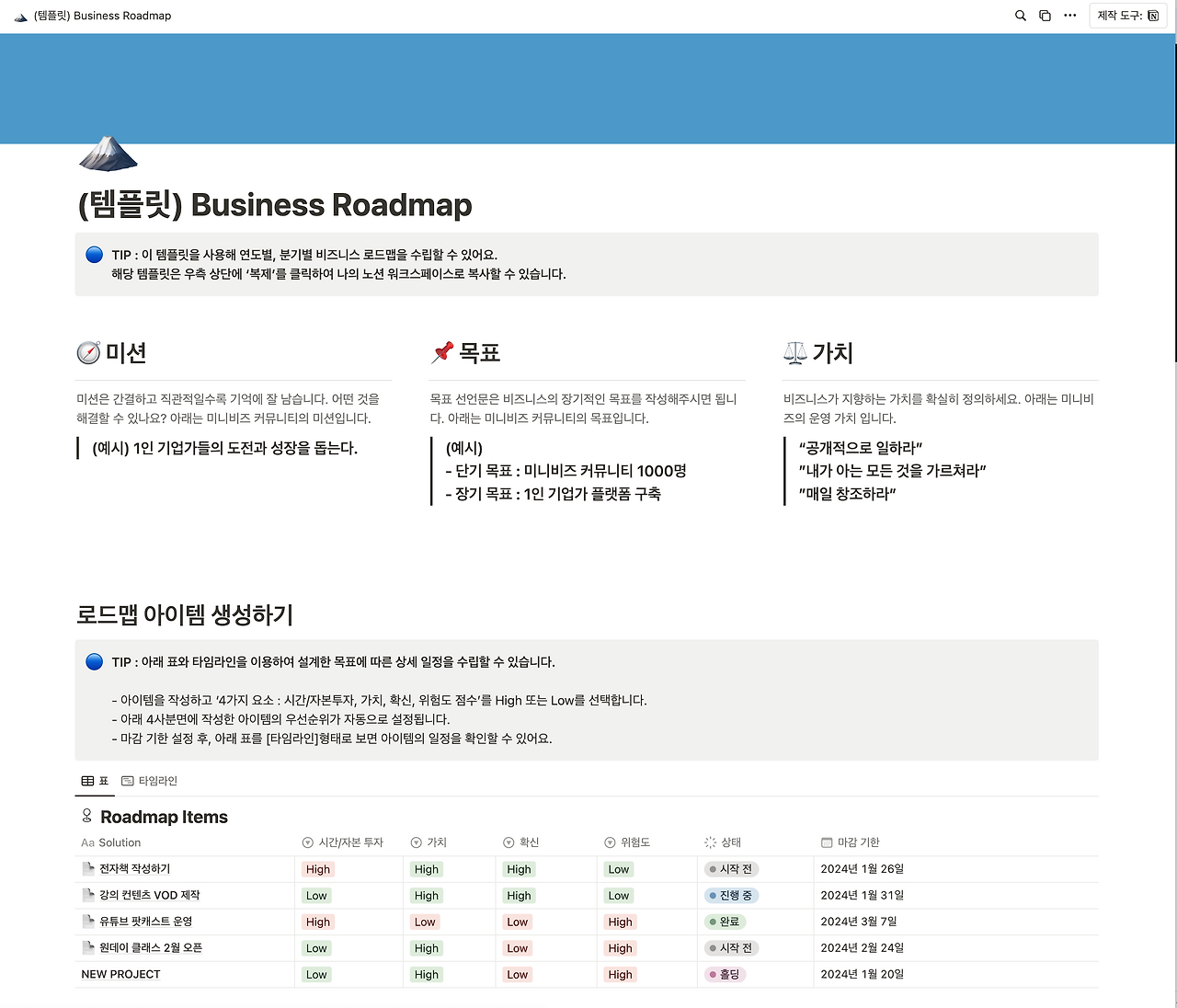Click the Notion logo inside the 제작 도구 badge

coord(1156,16)
